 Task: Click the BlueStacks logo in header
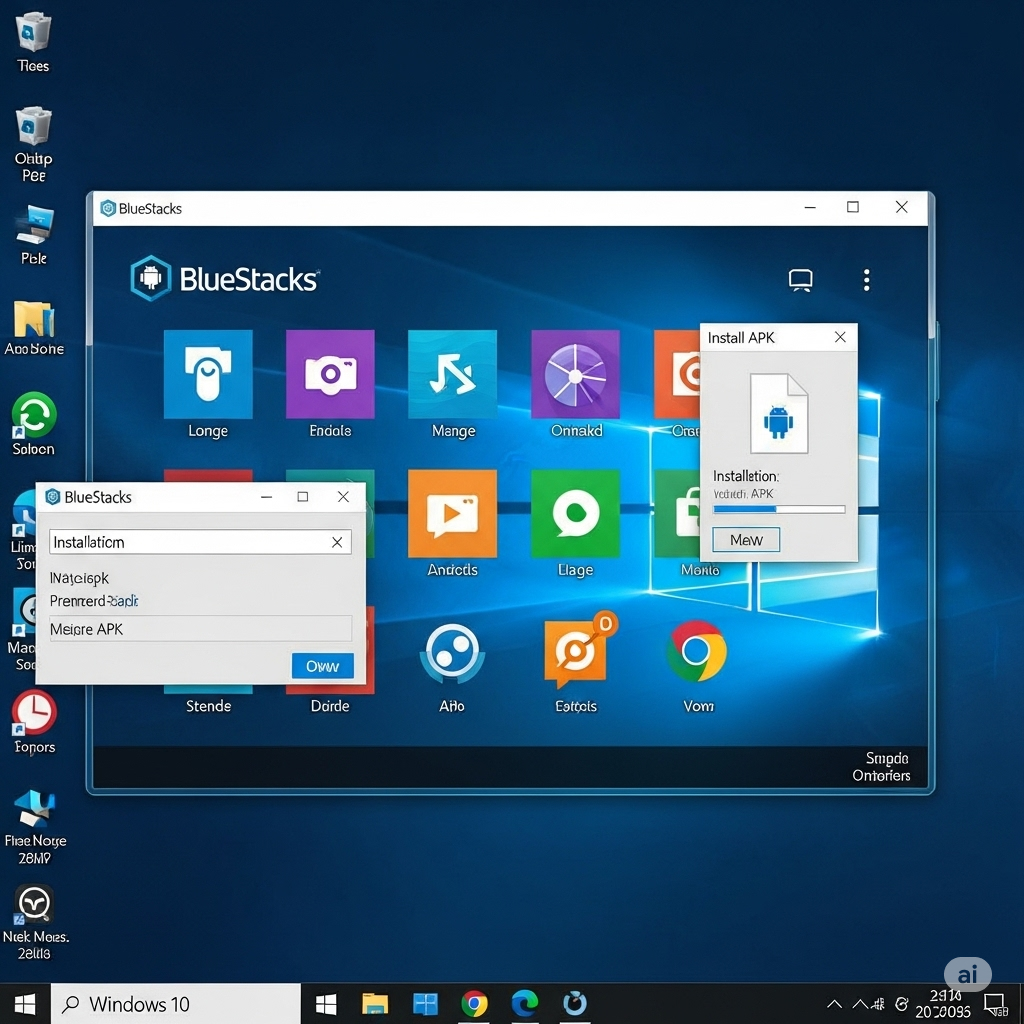[224, 279]
